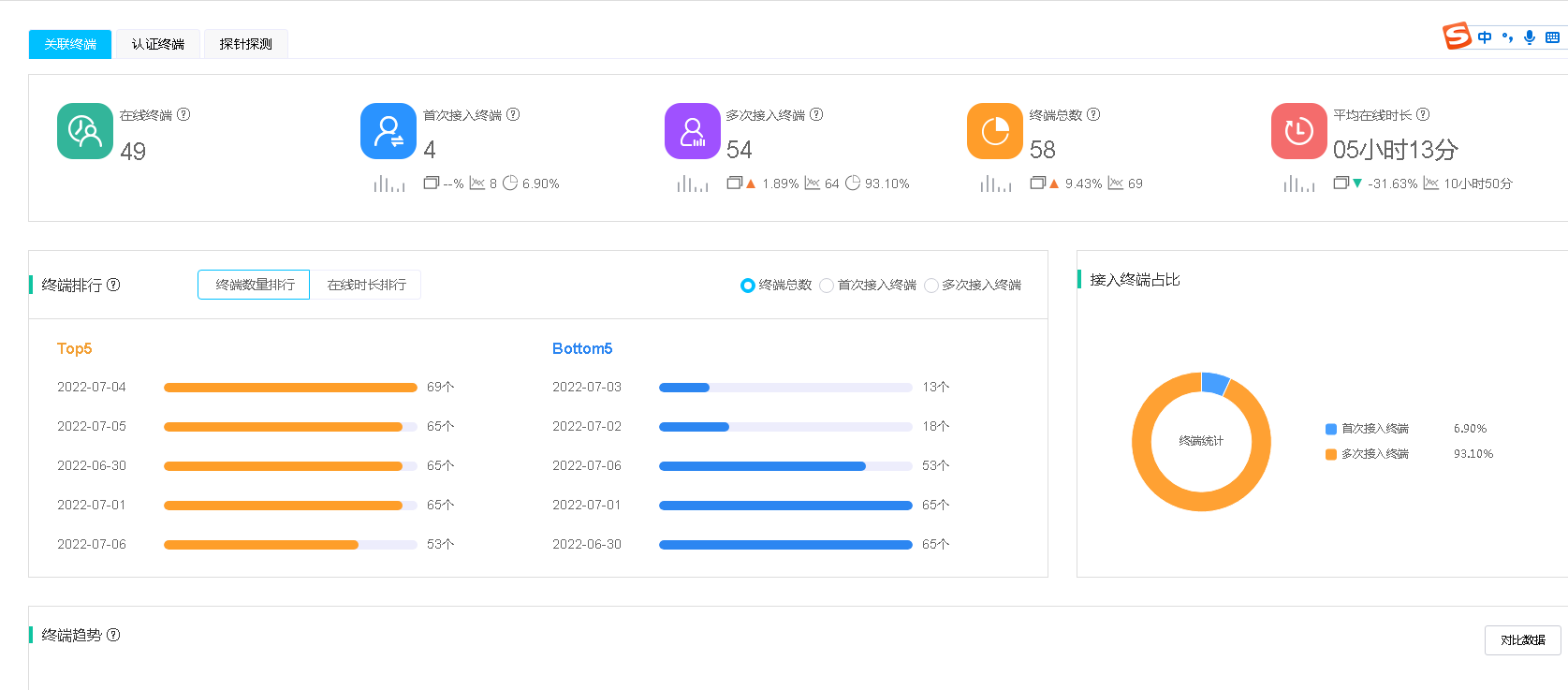Click the 对比数据 button
The width and height of the screenshot is (1568, 690).
click(x=1522, y=640)
